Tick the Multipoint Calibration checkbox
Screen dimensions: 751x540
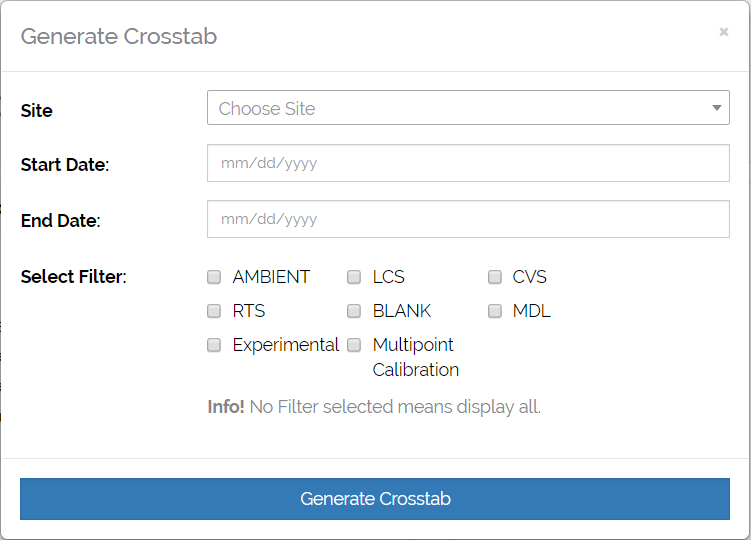tap(354, 345)
